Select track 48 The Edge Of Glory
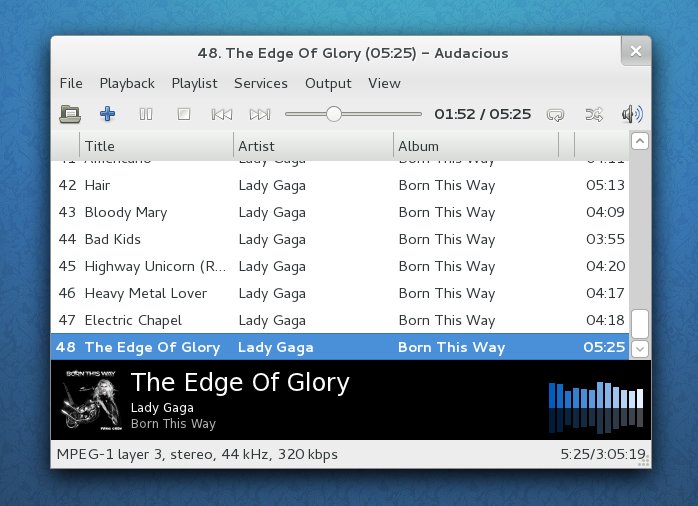Screen dimensions: 698x506 340,347
